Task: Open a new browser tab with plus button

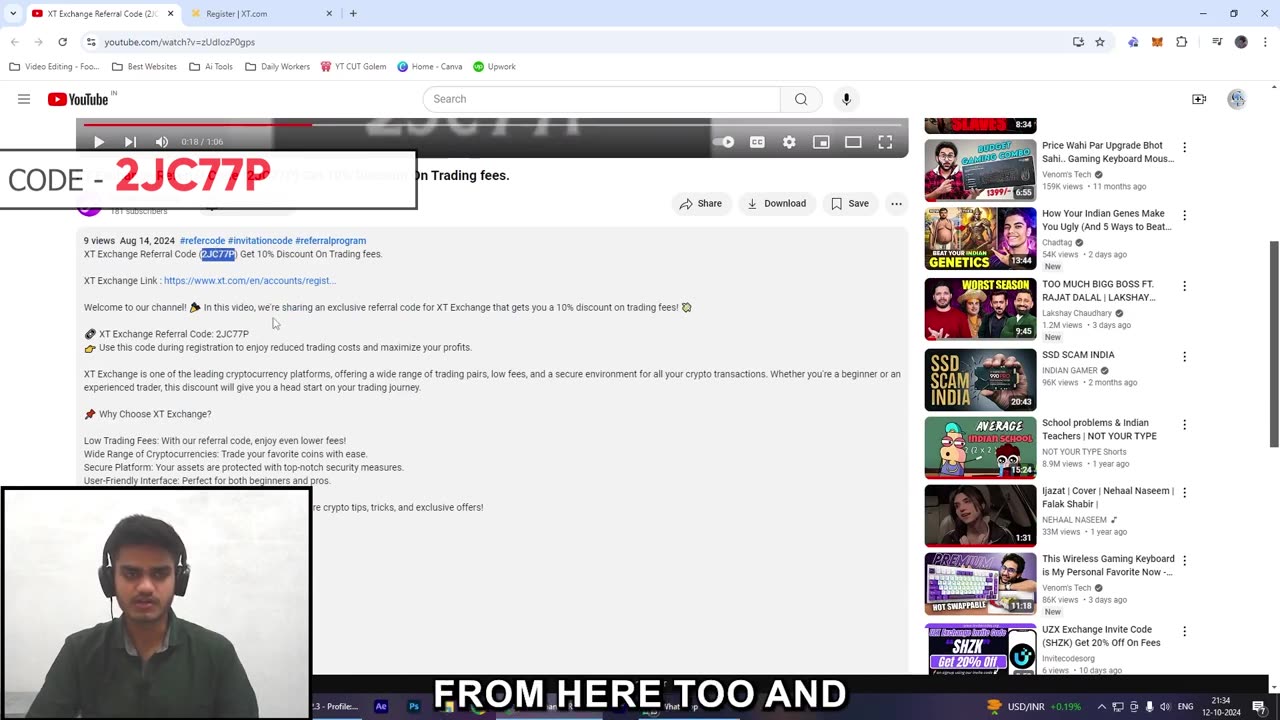Action: tap(353, 14)
